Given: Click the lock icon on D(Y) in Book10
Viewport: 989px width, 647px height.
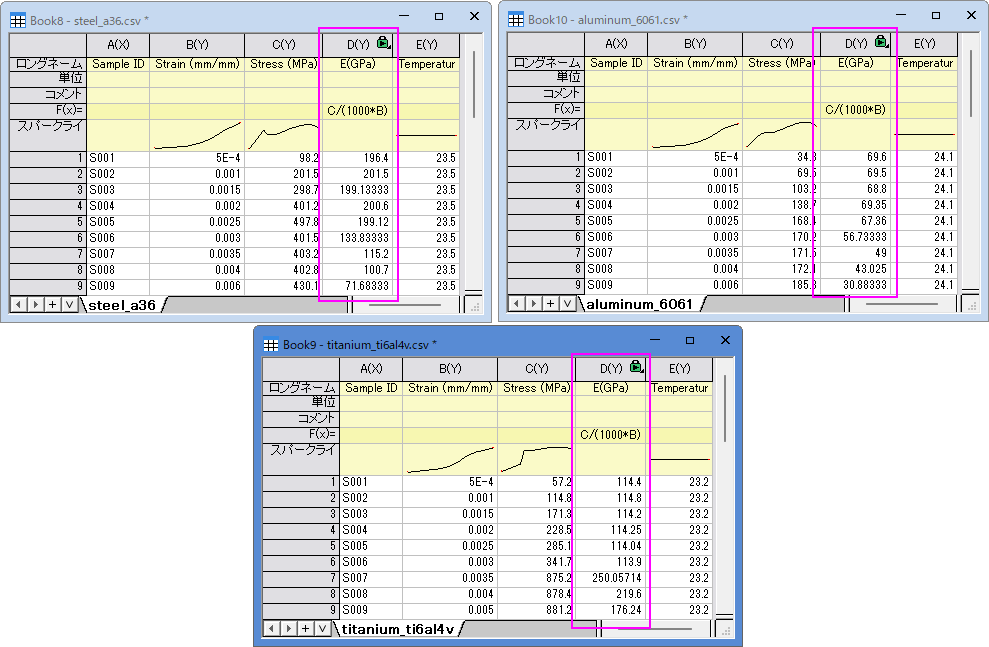Looking at the screenshot, I should pyautogui.click(x=882, y=42).
